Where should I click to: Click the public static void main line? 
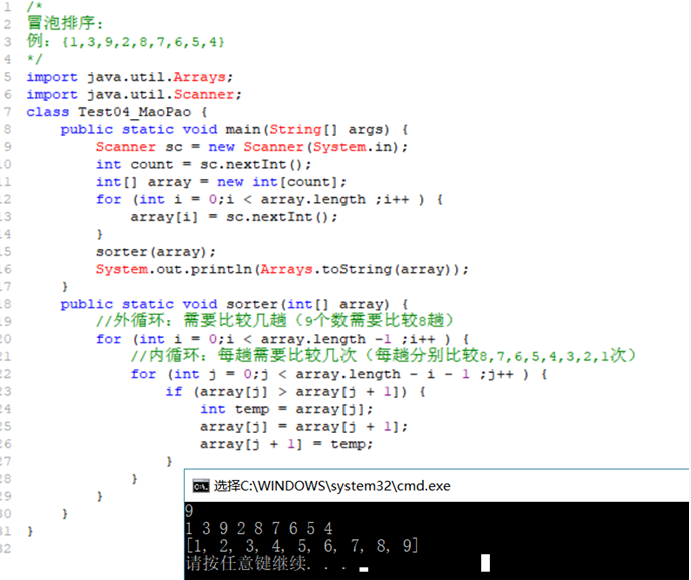234,130
